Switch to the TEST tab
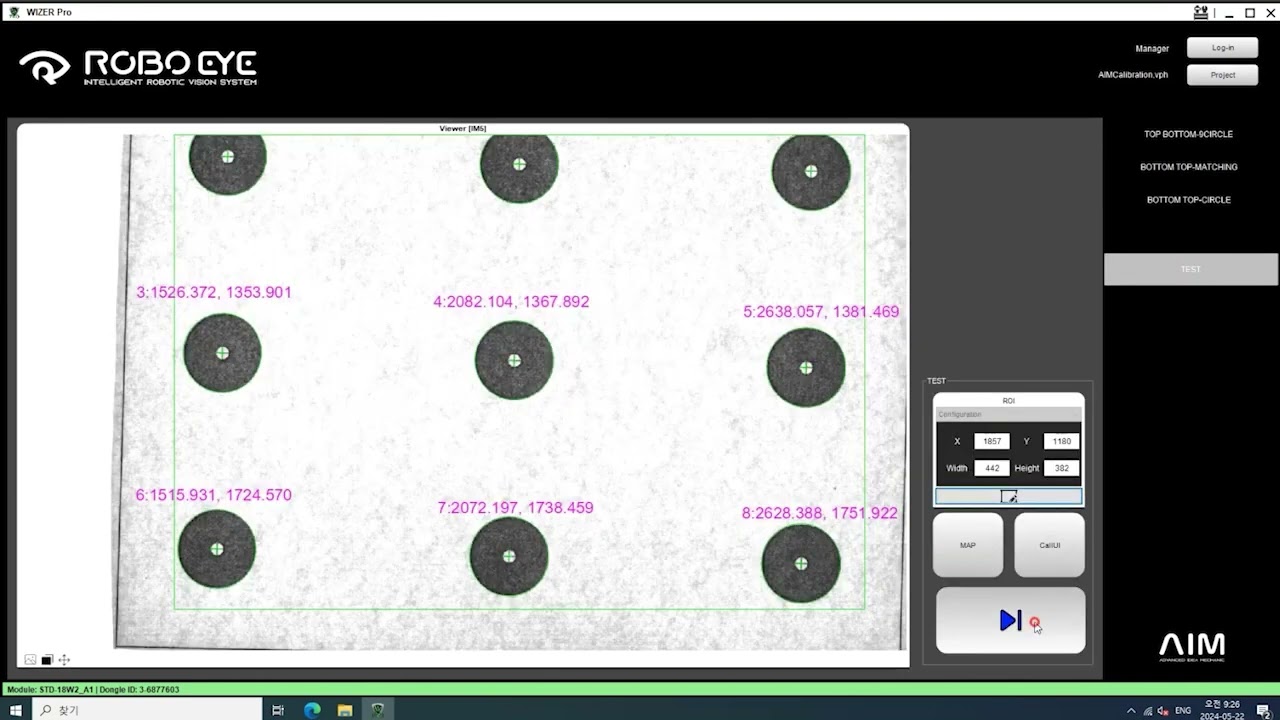This screenshot has height=720, width=1280. pos(1190,269)
